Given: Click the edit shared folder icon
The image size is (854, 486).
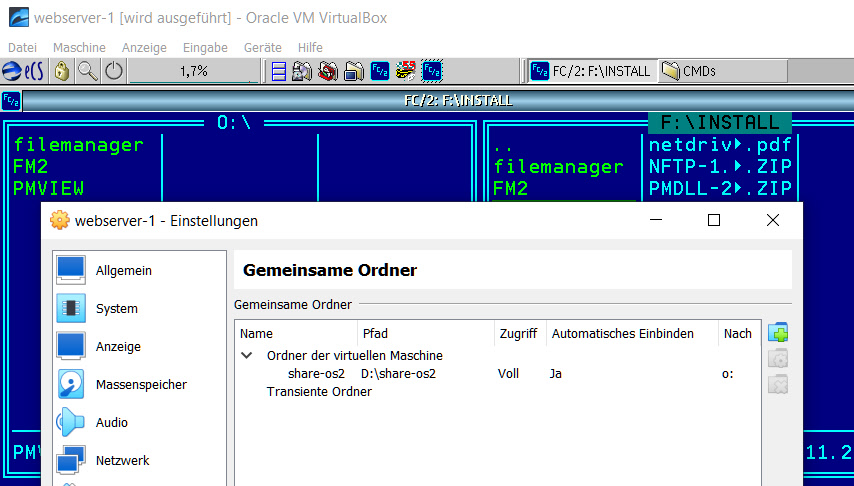Looking at the screenshot, I should (x=778, y=359).
